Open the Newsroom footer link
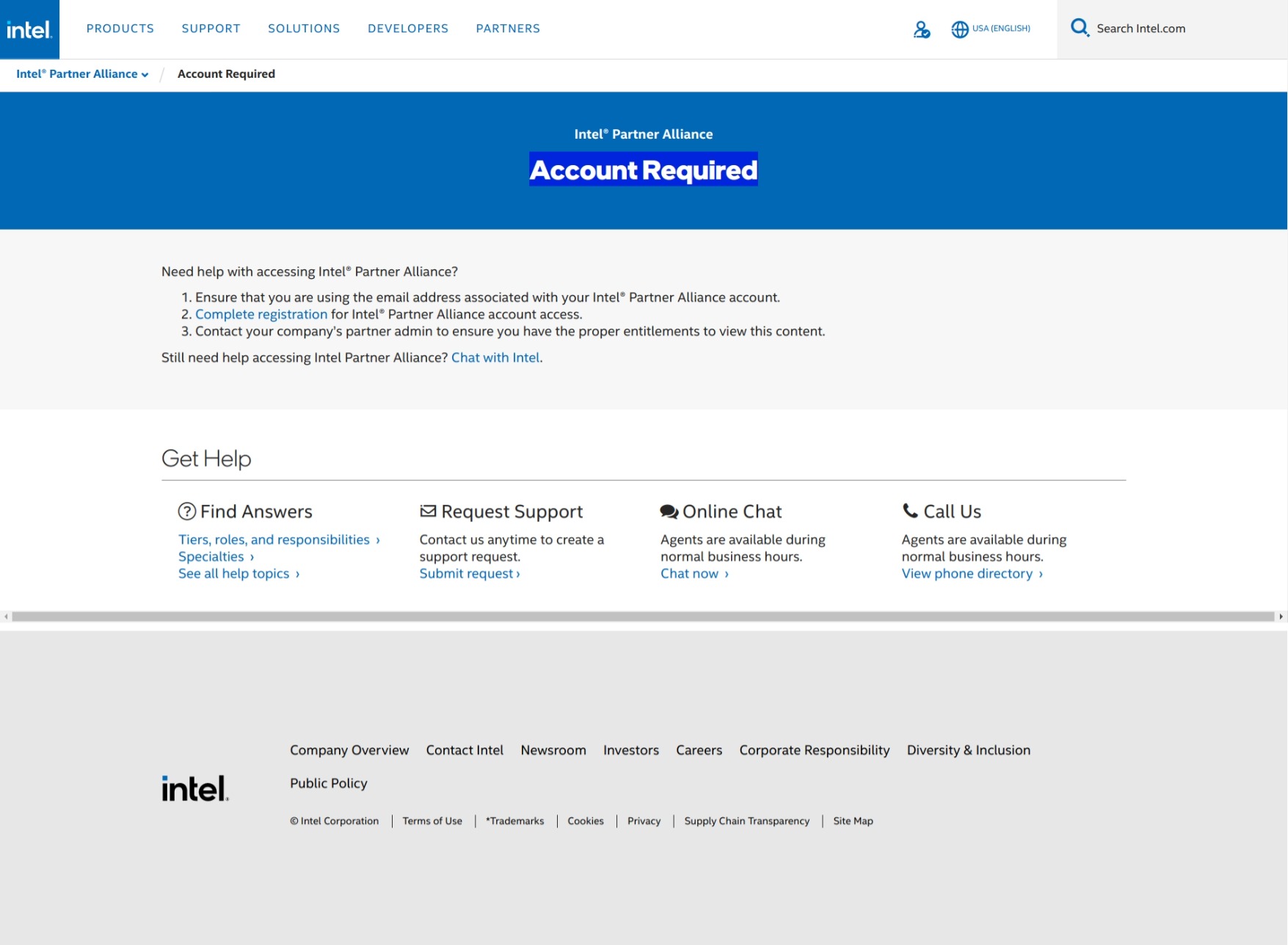1288x945 pixels. (553, 751)
